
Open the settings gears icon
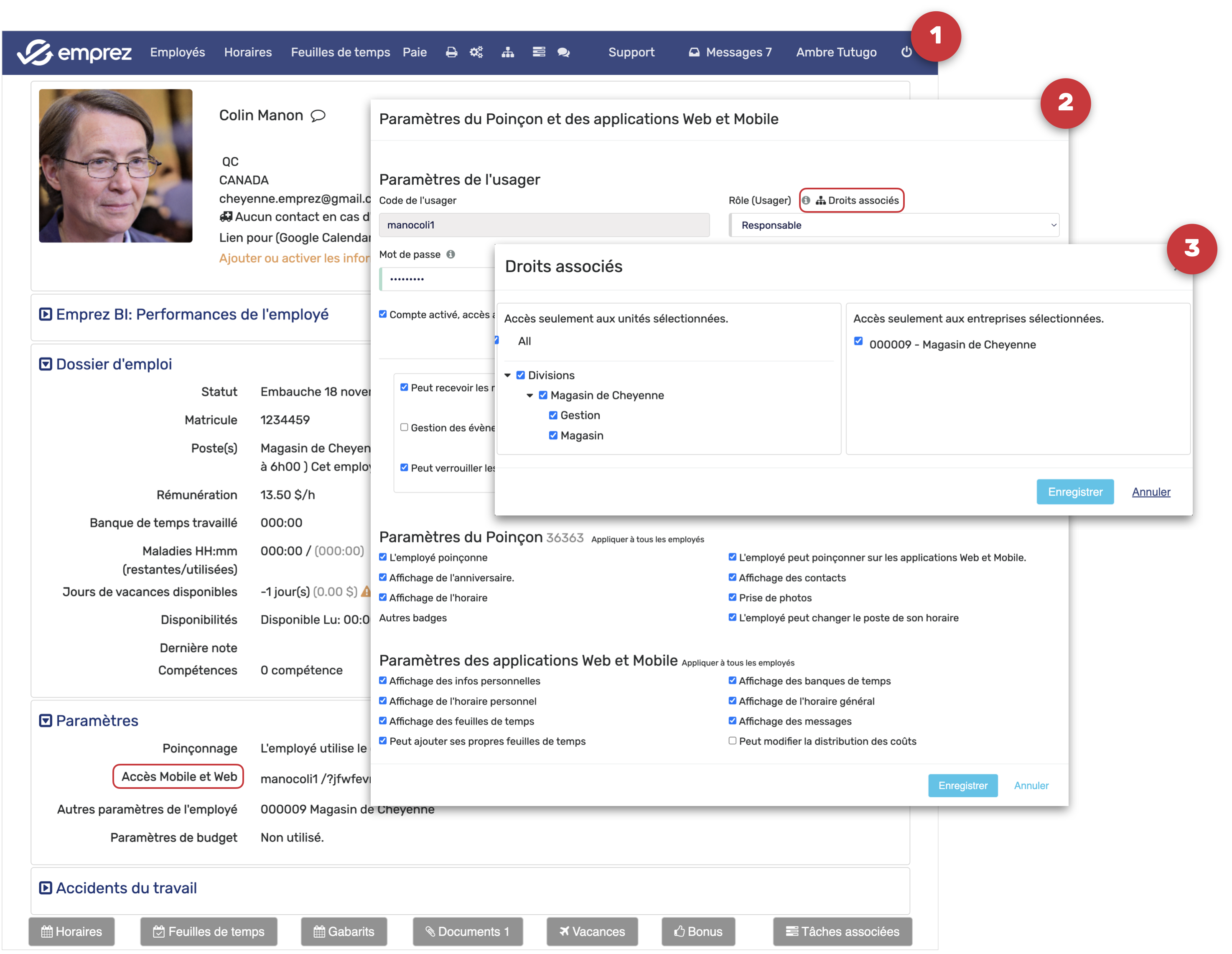[477, 53]
